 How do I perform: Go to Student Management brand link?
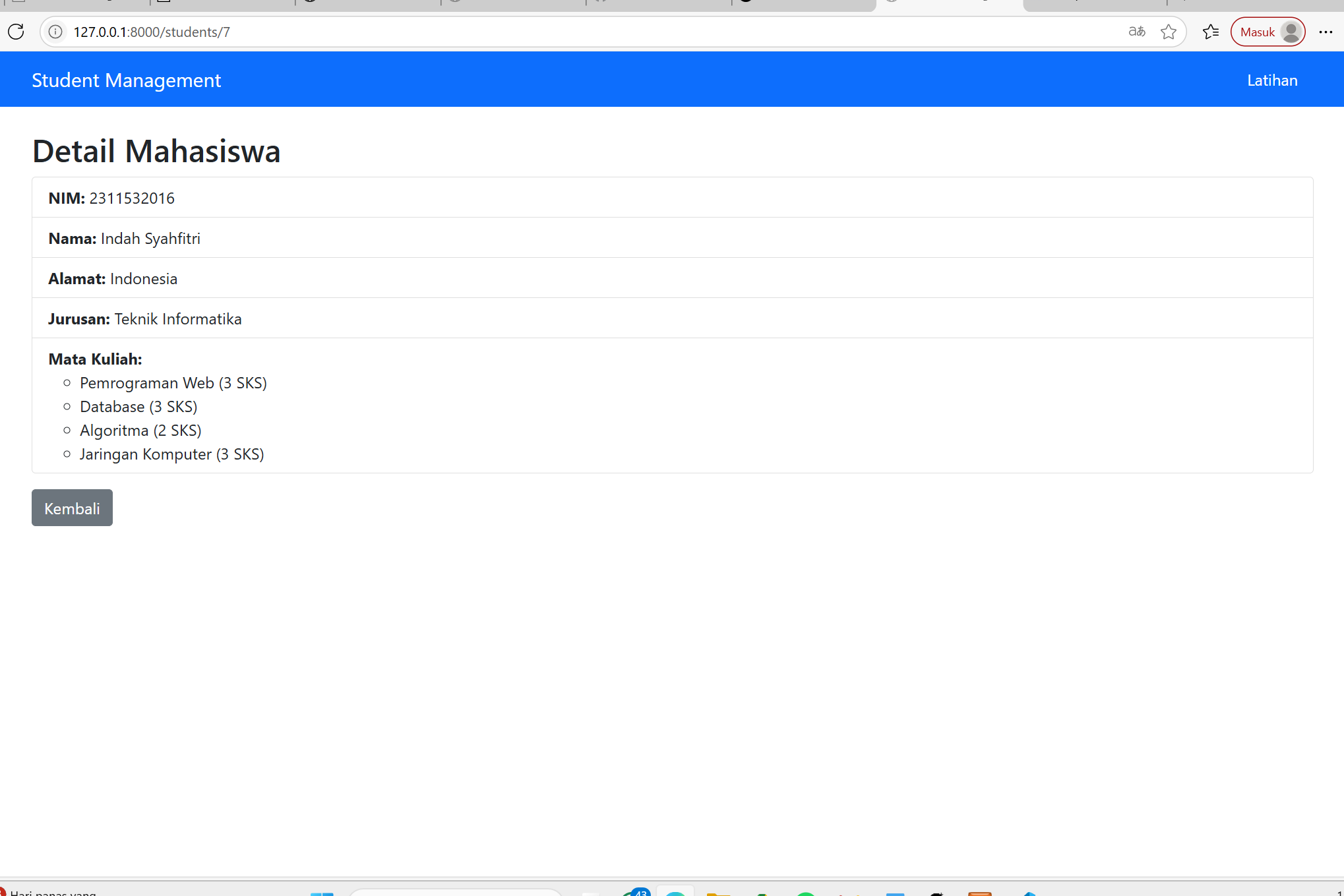(126, 80)
